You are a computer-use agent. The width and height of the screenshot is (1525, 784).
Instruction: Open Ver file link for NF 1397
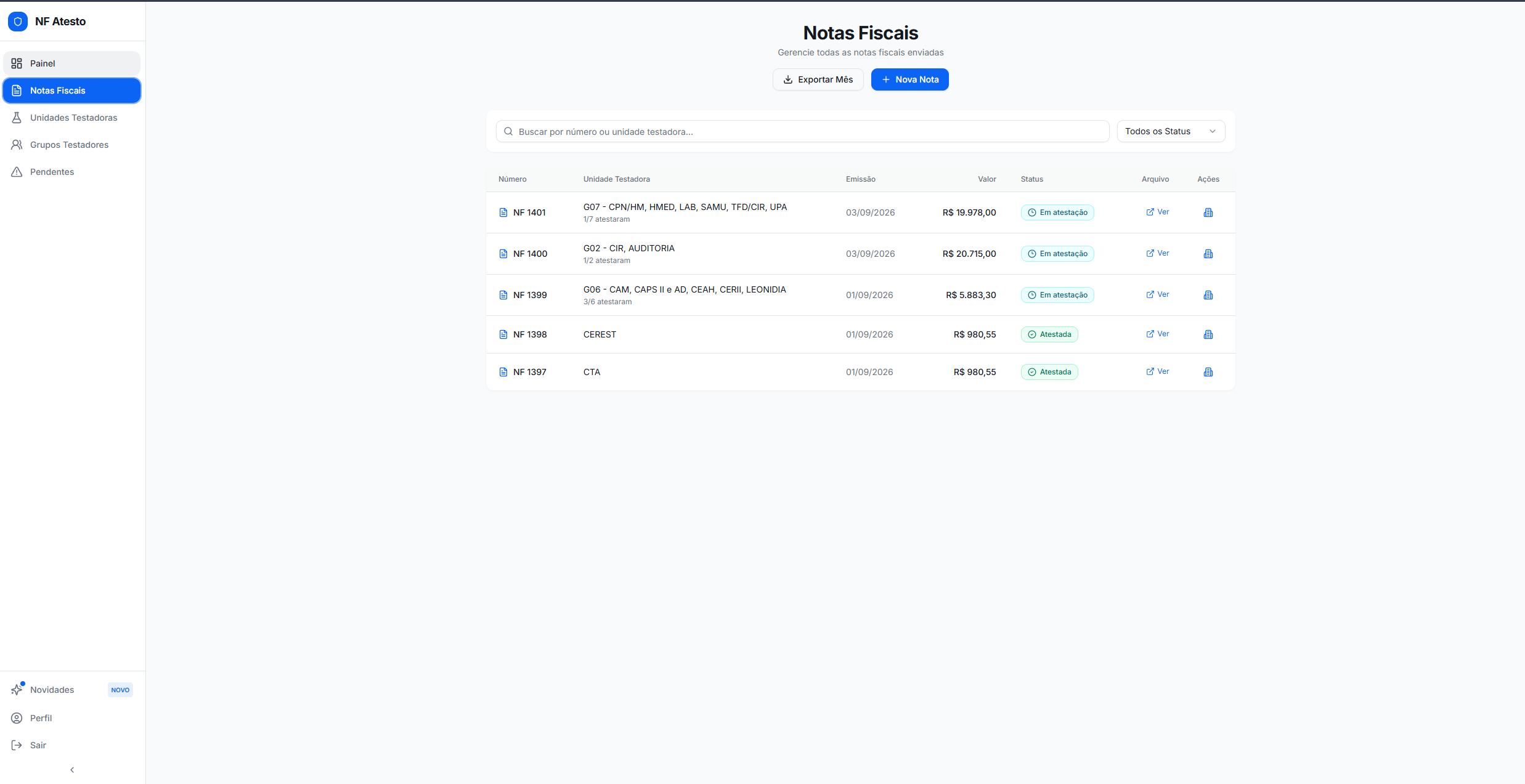(1157, 371)
